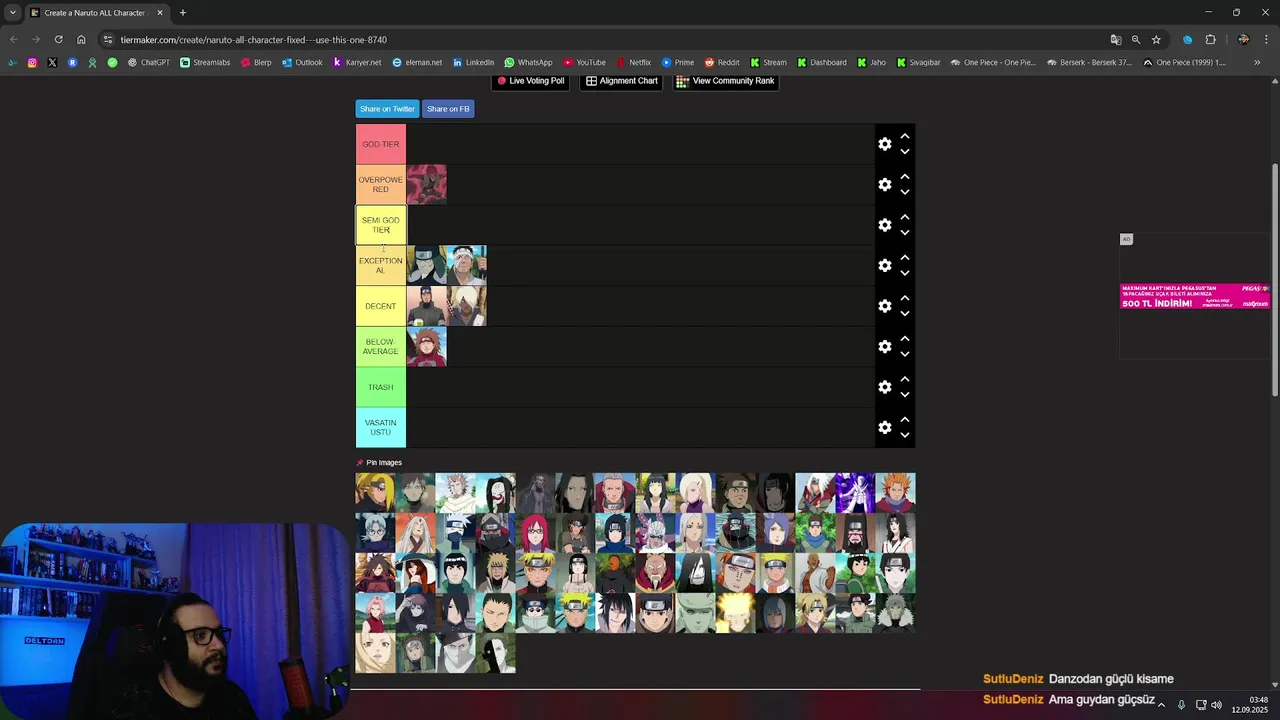Open the WhatsApp bookmark
Screen dimensions: 1280x720
point(528,62)
